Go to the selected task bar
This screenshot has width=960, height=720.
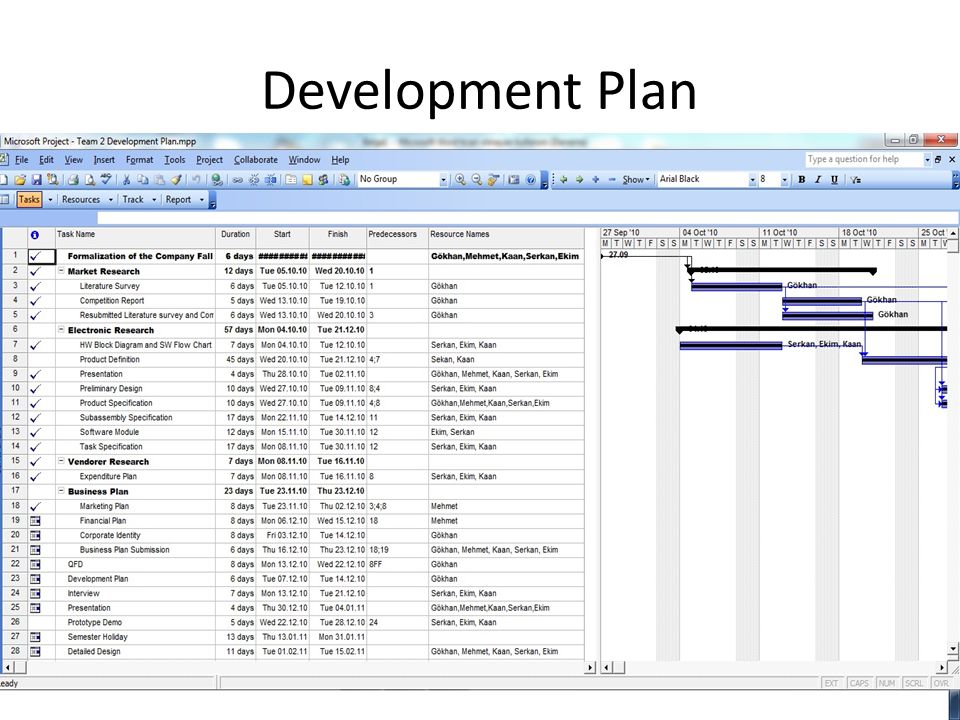coord(493,179)
